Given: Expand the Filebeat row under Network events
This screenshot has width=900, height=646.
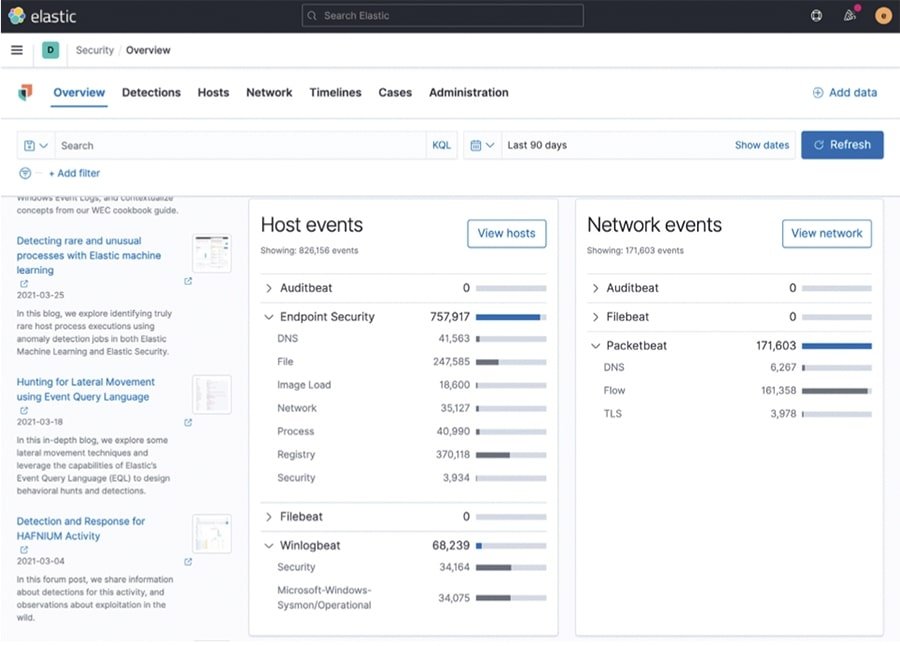Looking at the screenshot, I should [597, 317].
